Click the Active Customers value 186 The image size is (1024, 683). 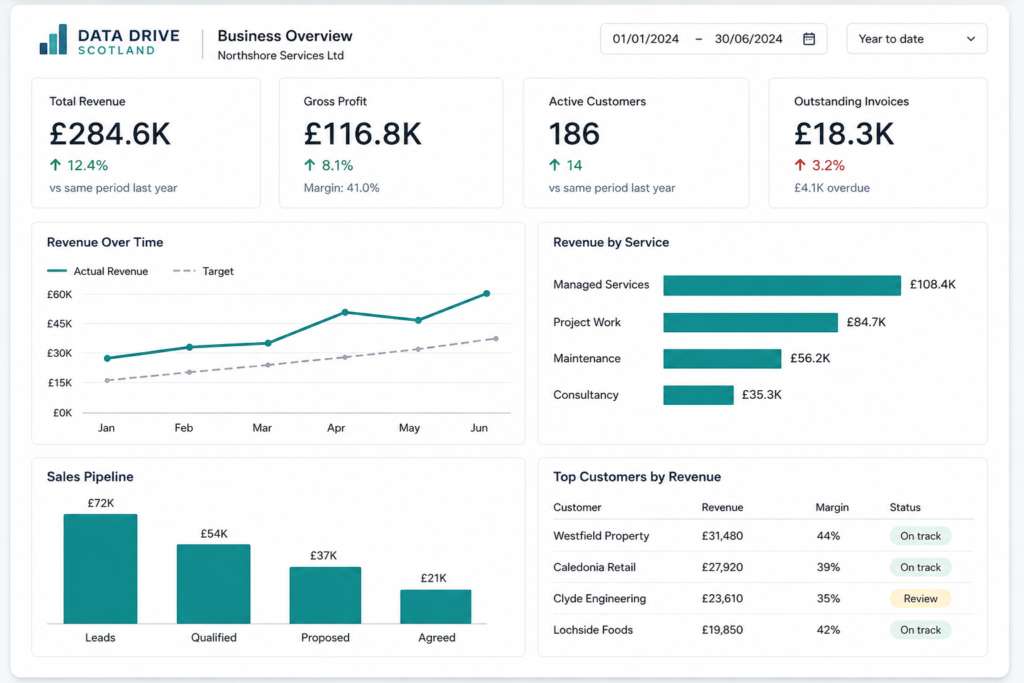click(574, 134)
